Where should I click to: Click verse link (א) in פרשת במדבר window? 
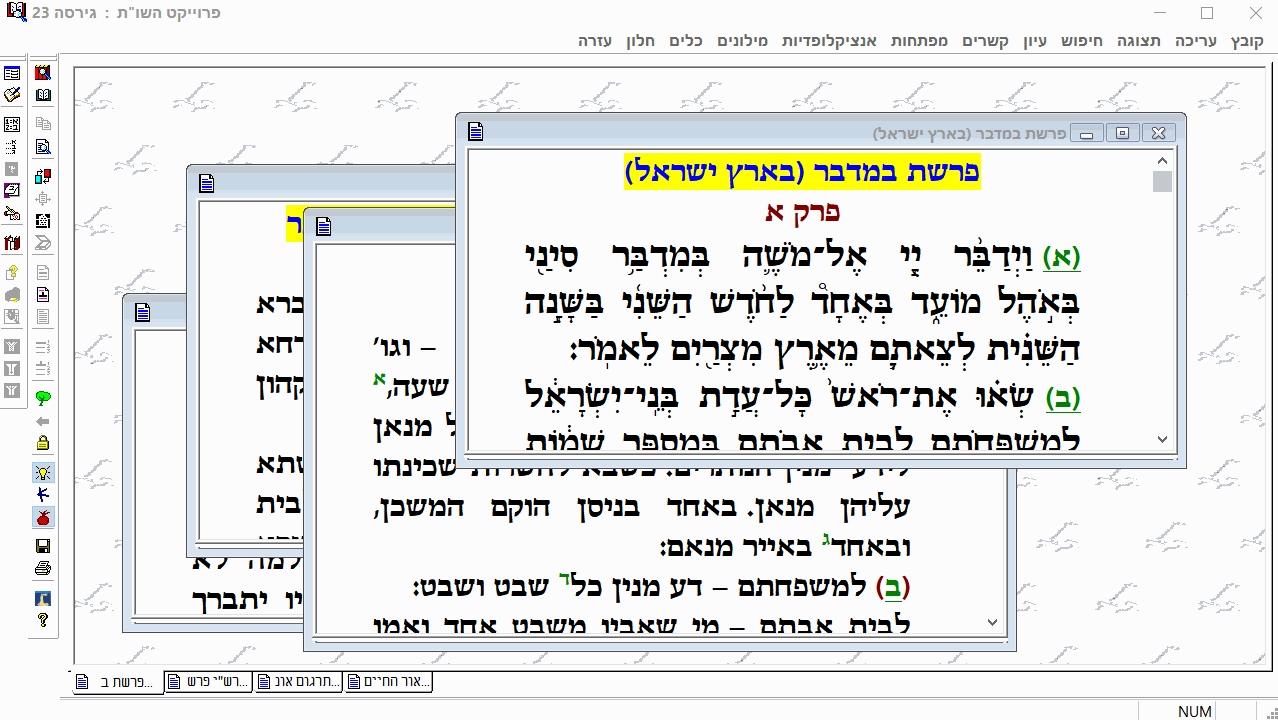[x=1062, y=257]
